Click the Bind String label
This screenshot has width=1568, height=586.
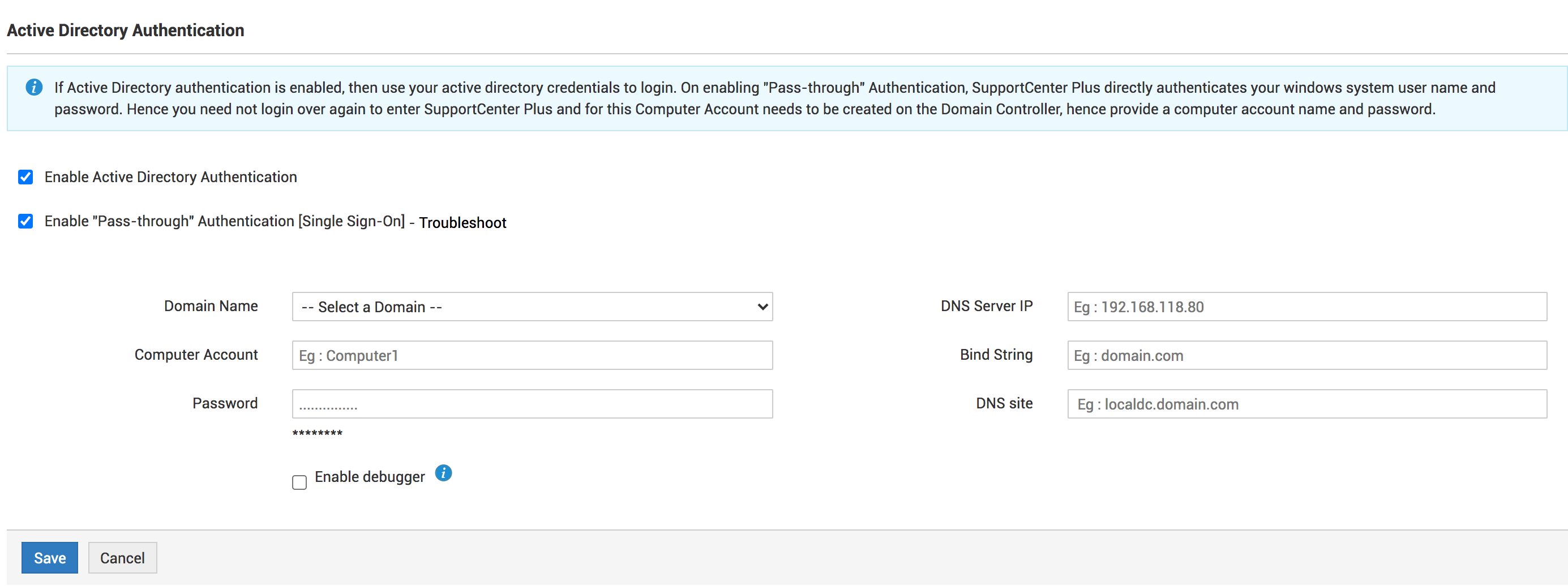coord(996,355)
